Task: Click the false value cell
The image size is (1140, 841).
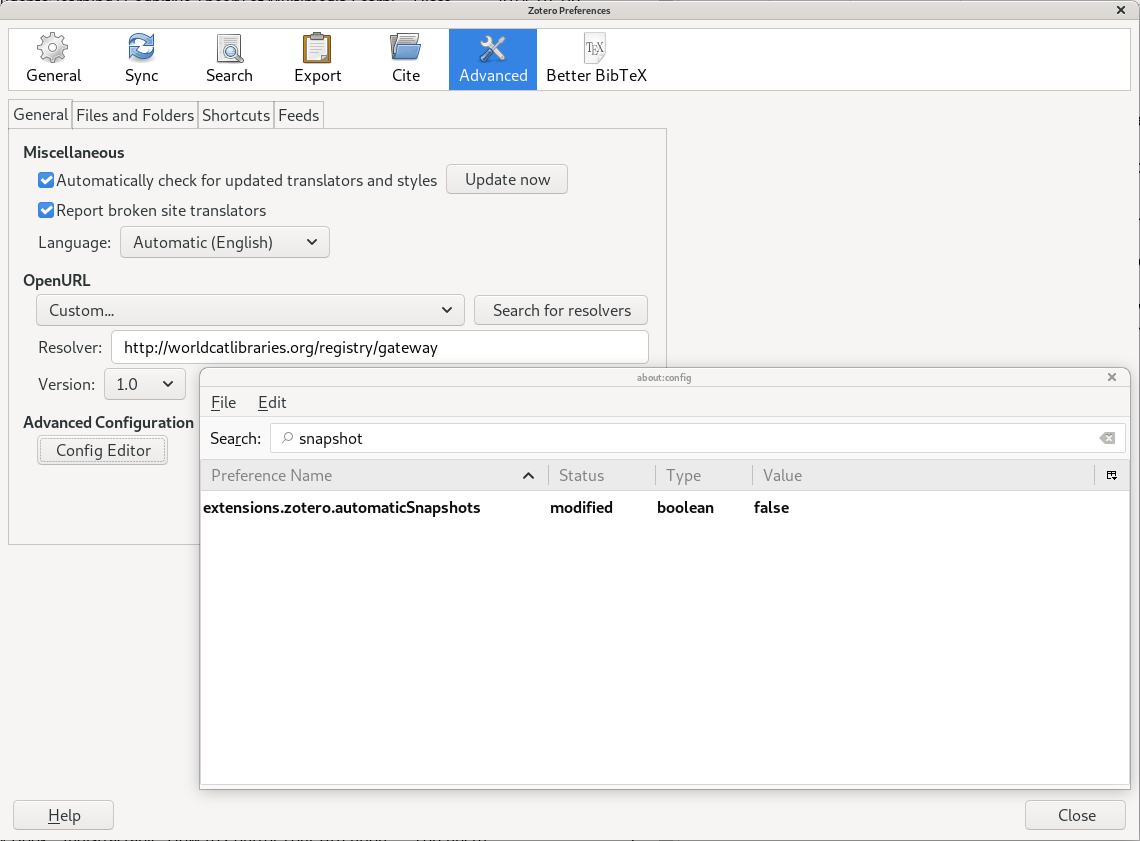Action: coord(771,507)
